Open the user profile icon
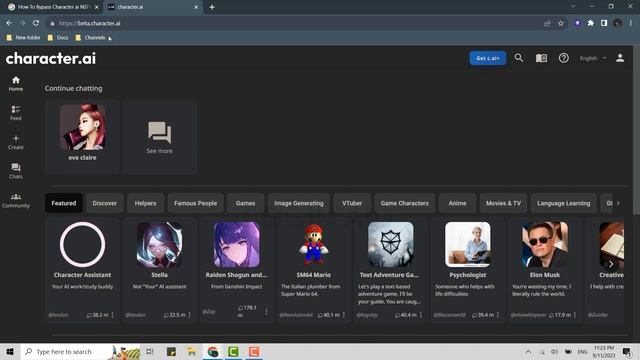640x360 pixels. [x=620, y=58]
